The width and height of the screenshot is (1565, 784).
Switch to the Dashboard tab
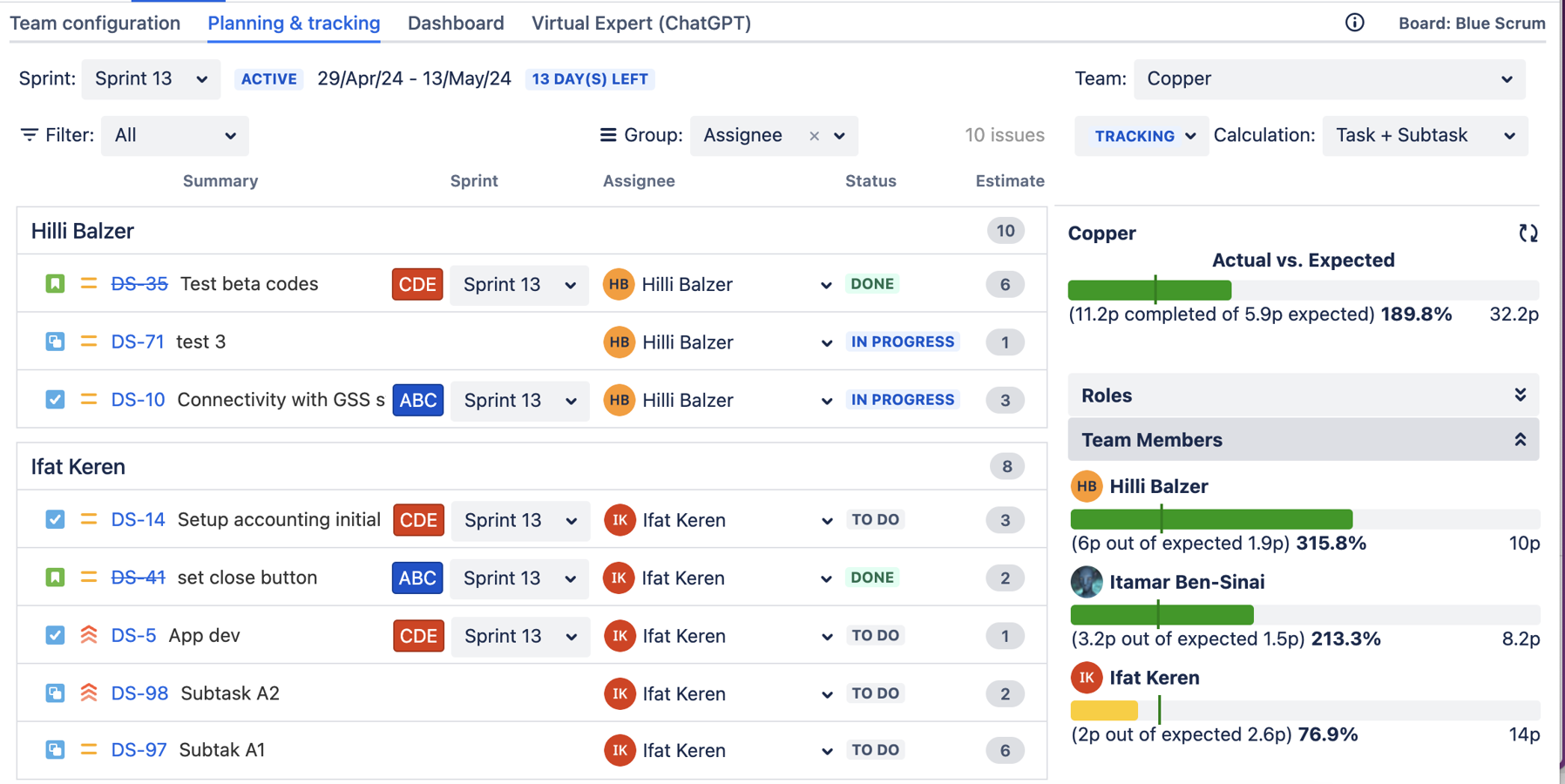click(456, 24)
